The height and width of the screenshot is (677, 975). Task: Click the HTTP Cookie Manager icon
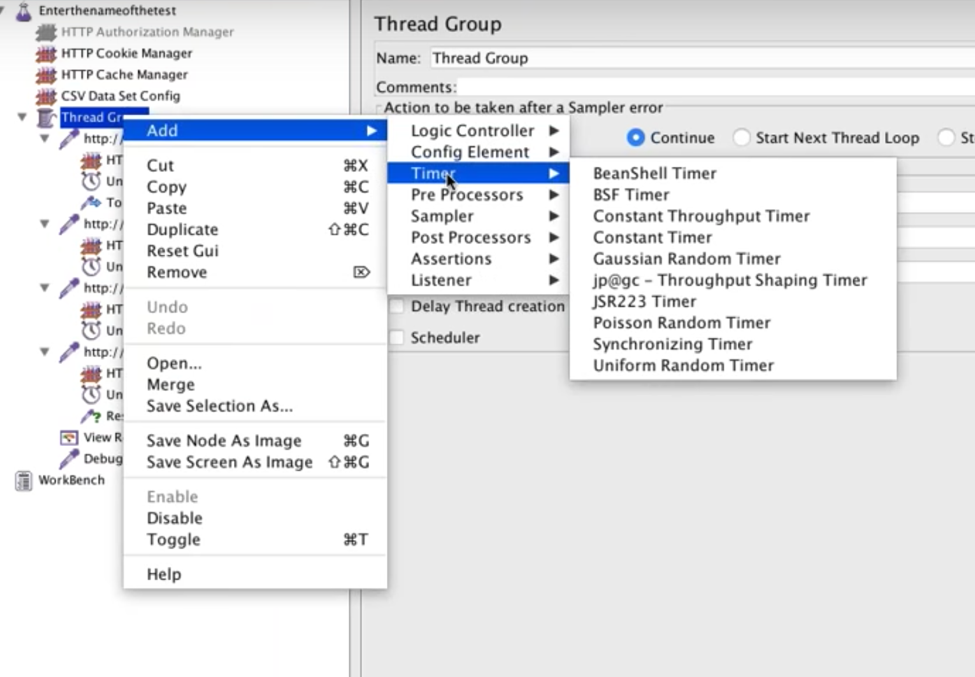pyautogui.click(x=46, y=54)
